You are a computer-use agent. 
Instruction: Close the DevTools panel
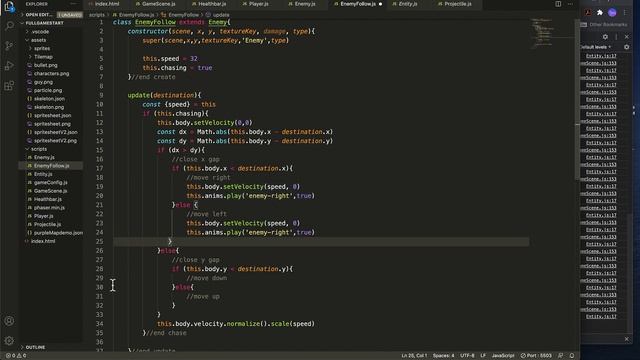627,37
